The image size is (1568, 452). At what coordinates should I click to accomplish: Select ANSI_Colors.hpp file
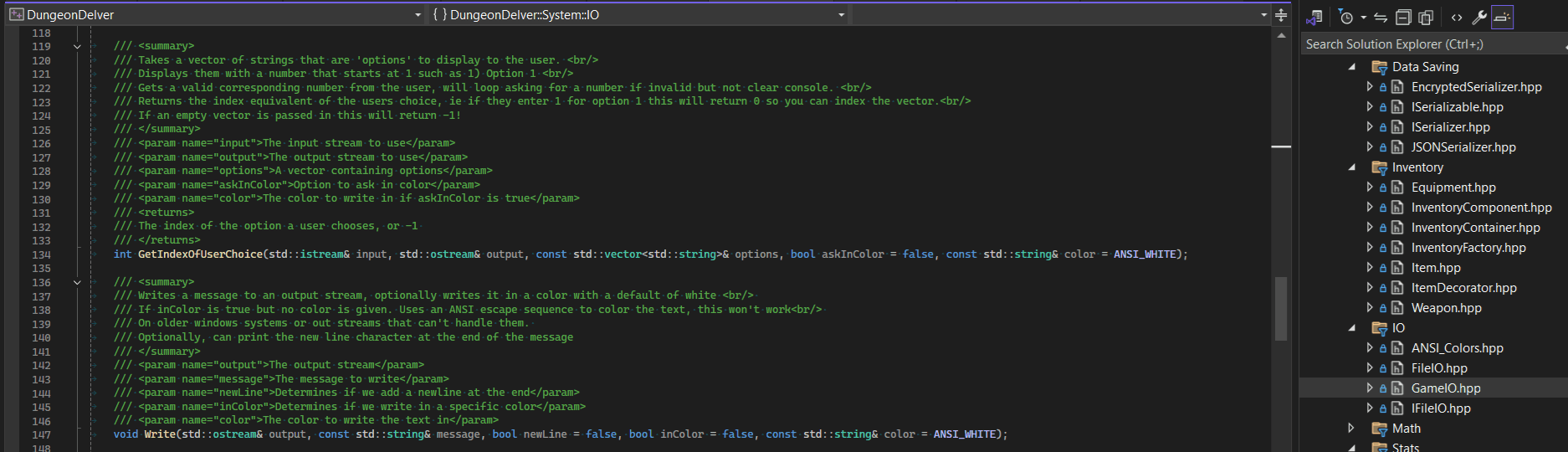(1457, 348)
